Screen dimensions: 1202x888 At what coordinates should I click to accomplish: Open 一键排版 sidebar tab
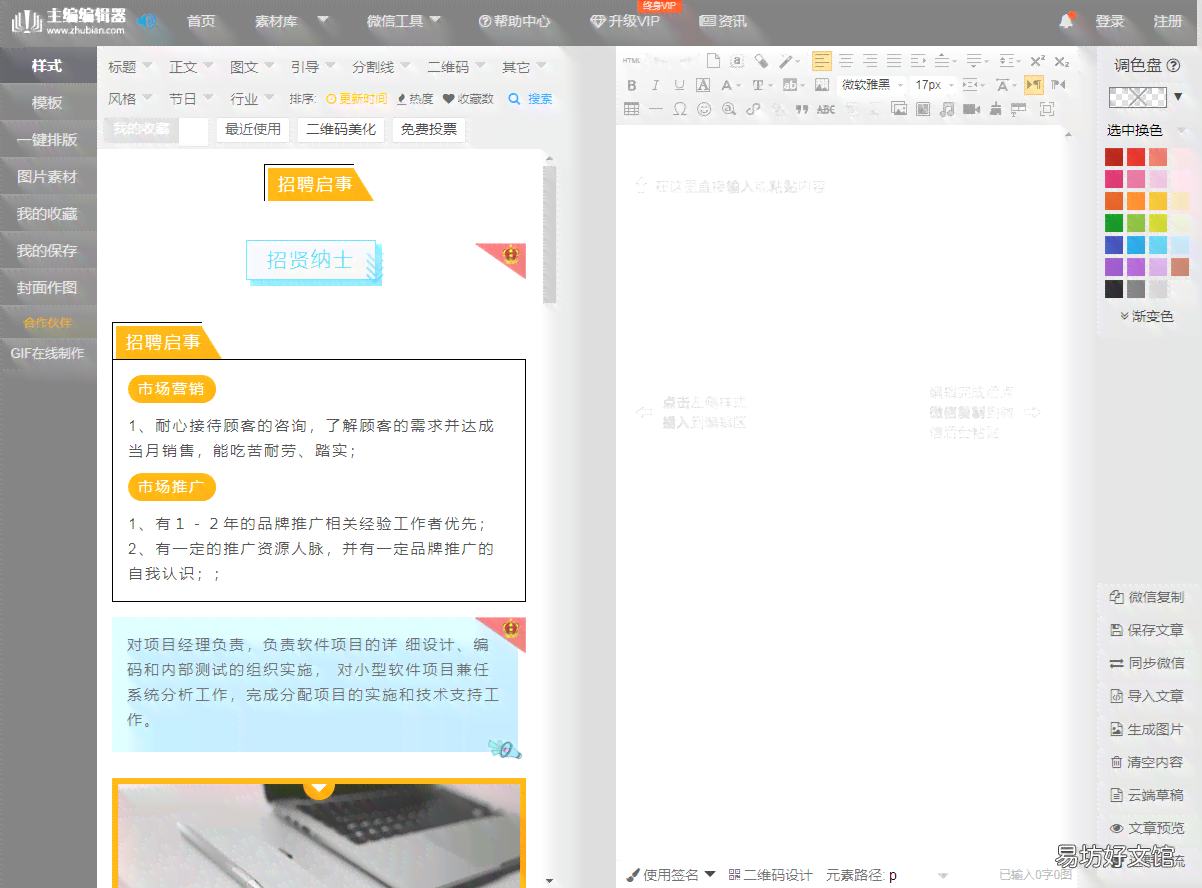pos(47,139)
